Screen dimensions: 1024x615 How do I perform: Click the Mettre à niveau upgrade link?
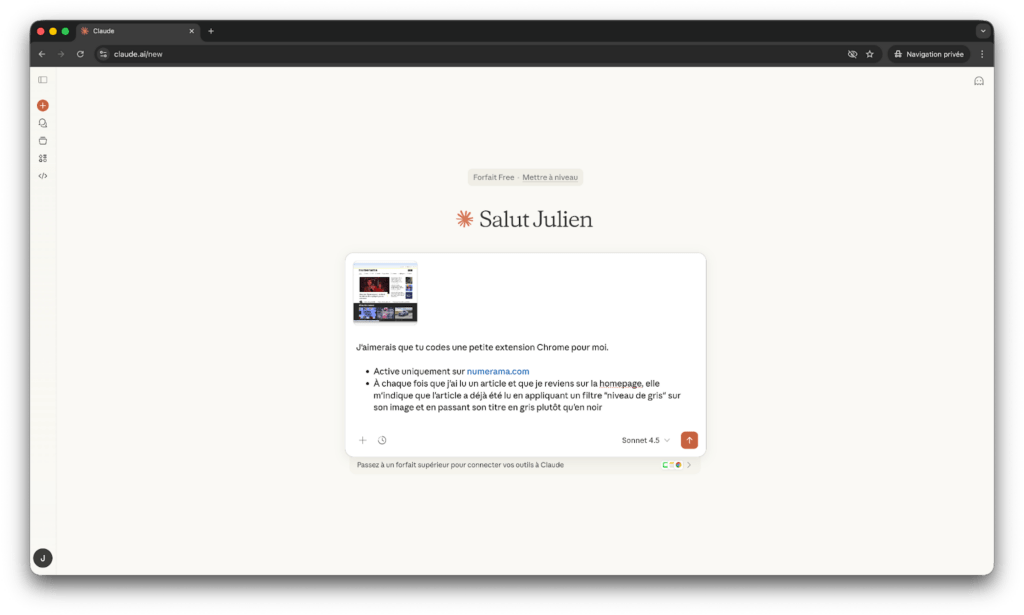[550, 177]
